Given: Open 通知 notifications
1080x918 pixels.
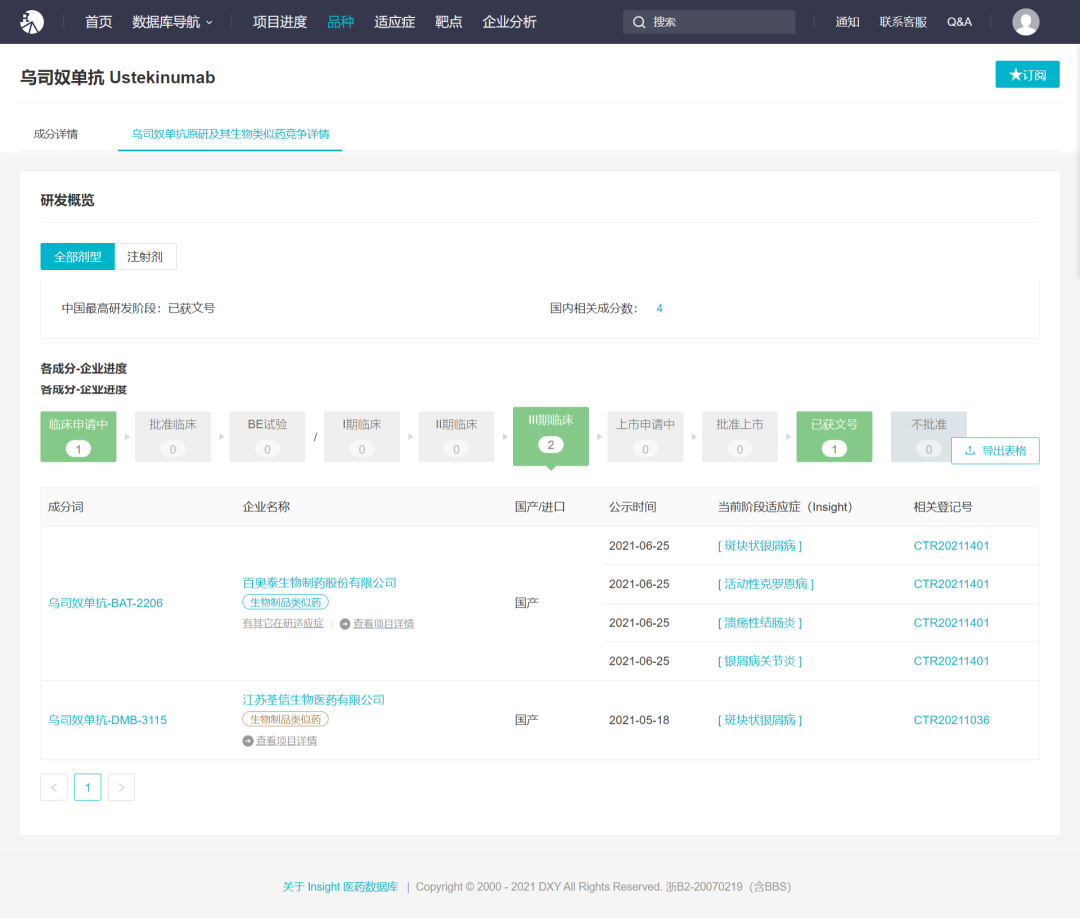Looking at the screenshot, I should [847, 22].
